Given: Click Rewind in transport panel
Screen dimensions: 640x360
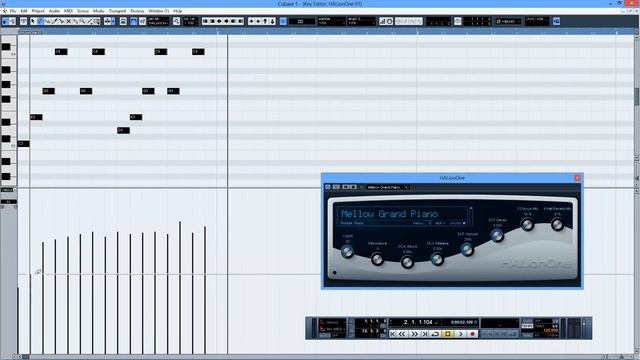Looking at the screenshot, I should tap(402, 333).
